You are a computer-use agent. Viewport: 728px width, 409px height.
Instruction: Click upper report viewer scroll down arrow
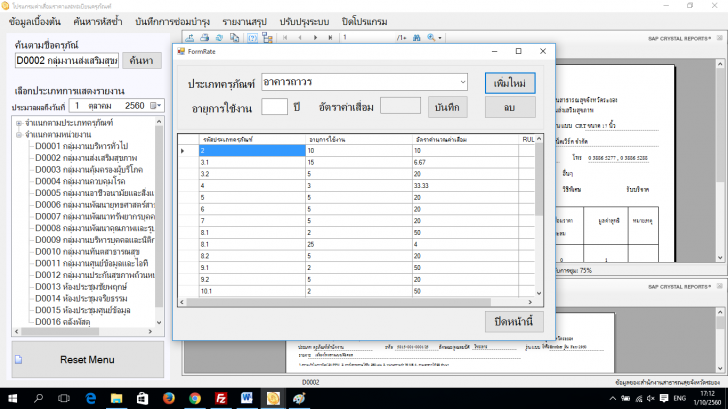pos(720,258)
